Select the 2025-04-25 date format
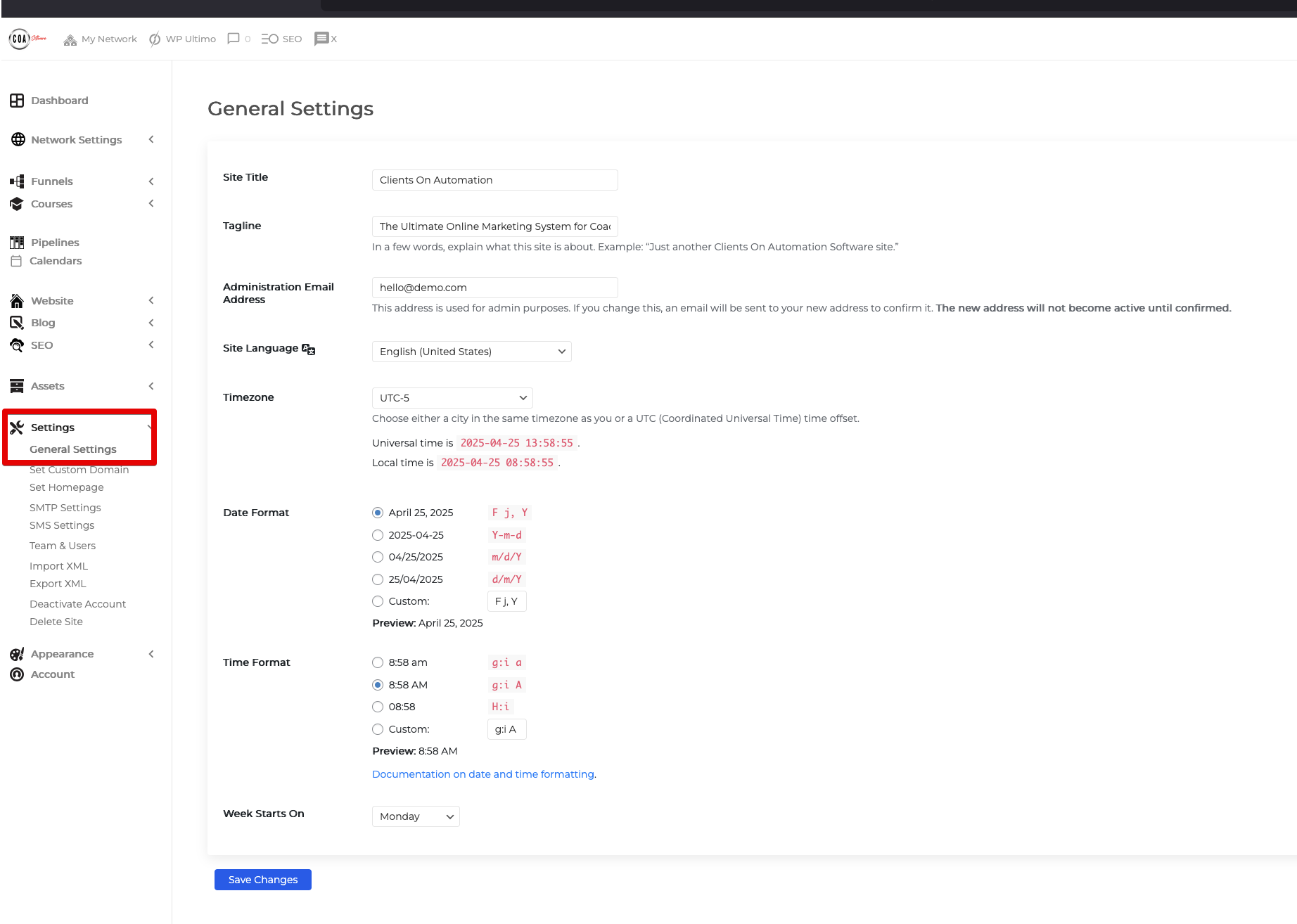This screenshot has height=924, width=1297. pyautogui.click(x=378, y=535)
